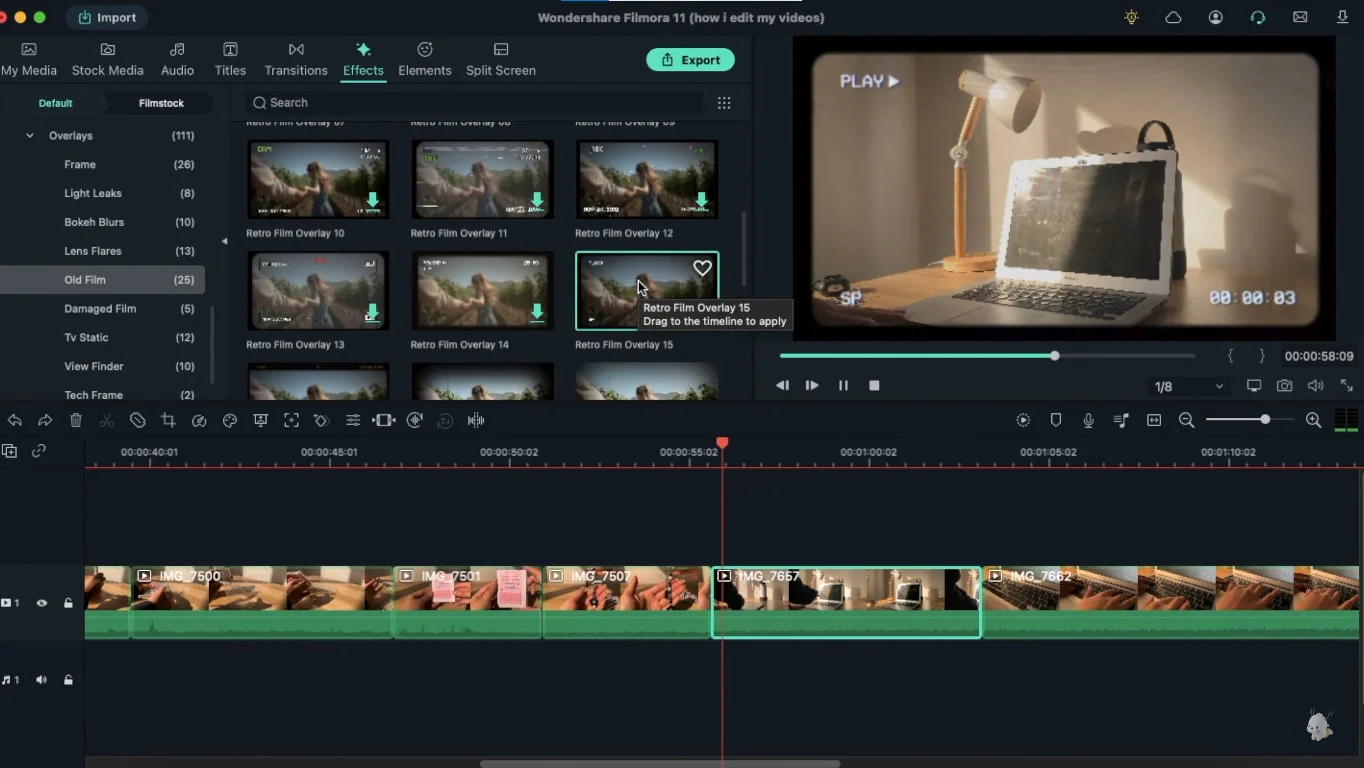This screenshot has width=1364, height=768.
Task: Click the Green Screen icon in toolbar
Action: click(261, 421)
